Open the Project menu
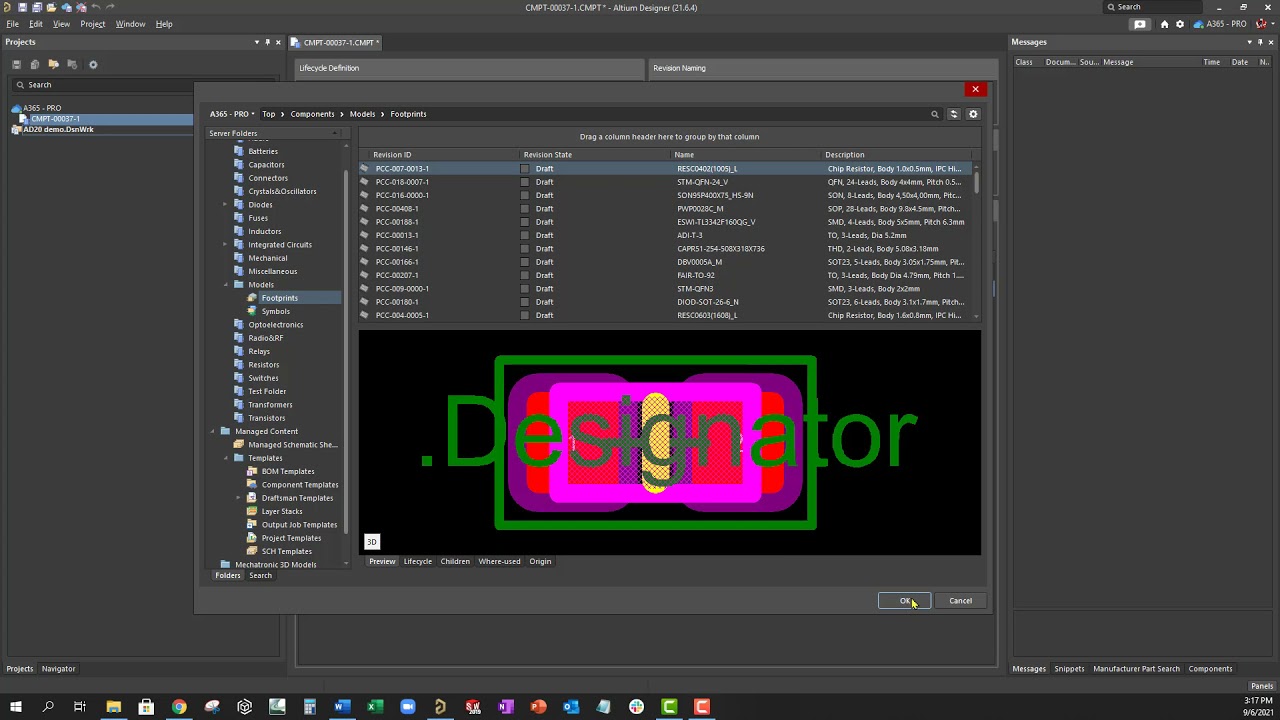Screen dimensions: 1280x720 pos(92,24)
